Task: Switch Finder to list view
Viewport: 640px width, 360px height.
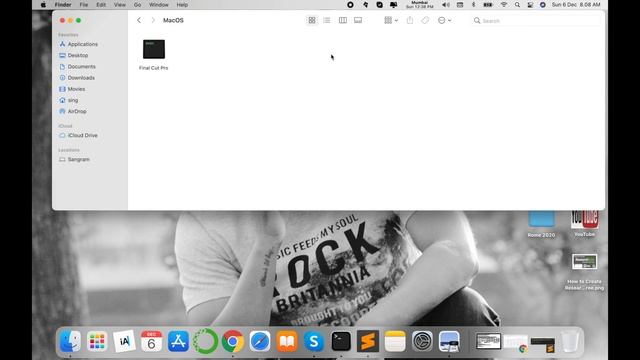Action: (x=327, y=20)
